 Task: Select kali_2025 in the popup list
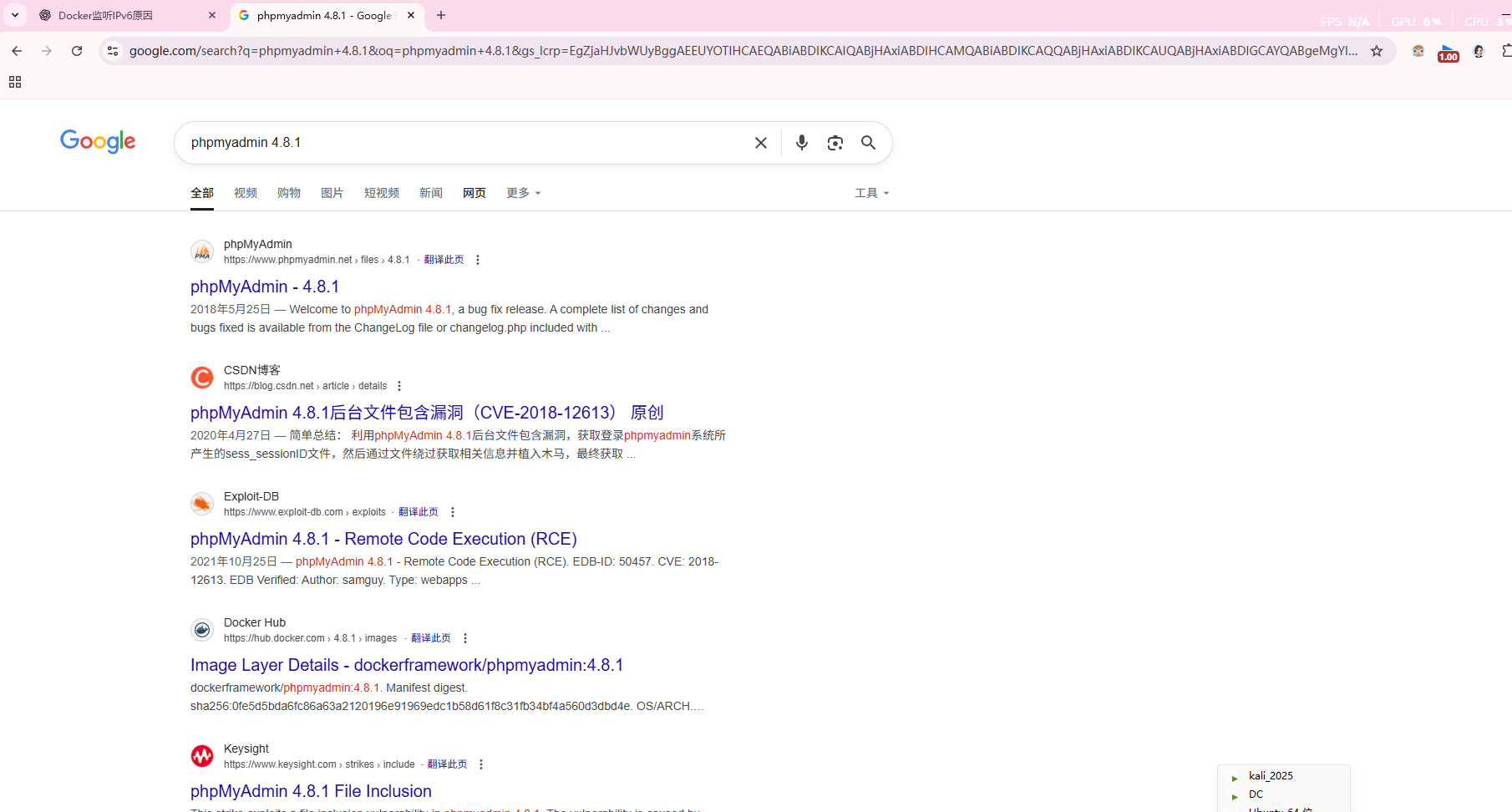(1271, 776)
